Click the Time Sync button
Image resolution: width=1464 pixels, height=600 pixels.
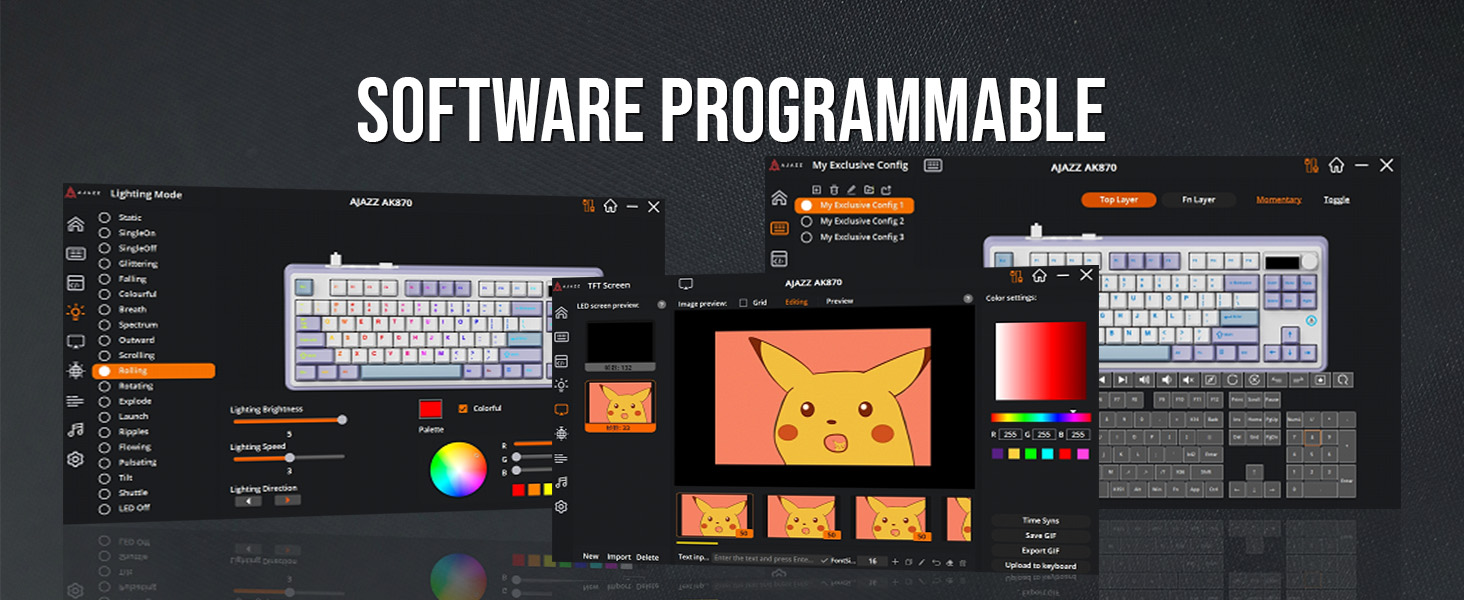[x=1040, y=520]
